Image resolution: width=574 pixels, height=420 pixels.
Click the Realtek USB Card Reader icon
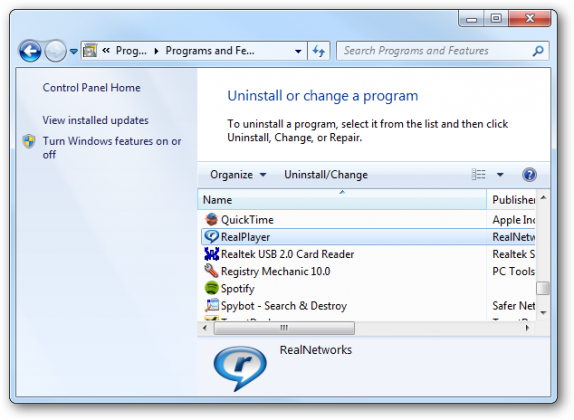pos(211,254)
